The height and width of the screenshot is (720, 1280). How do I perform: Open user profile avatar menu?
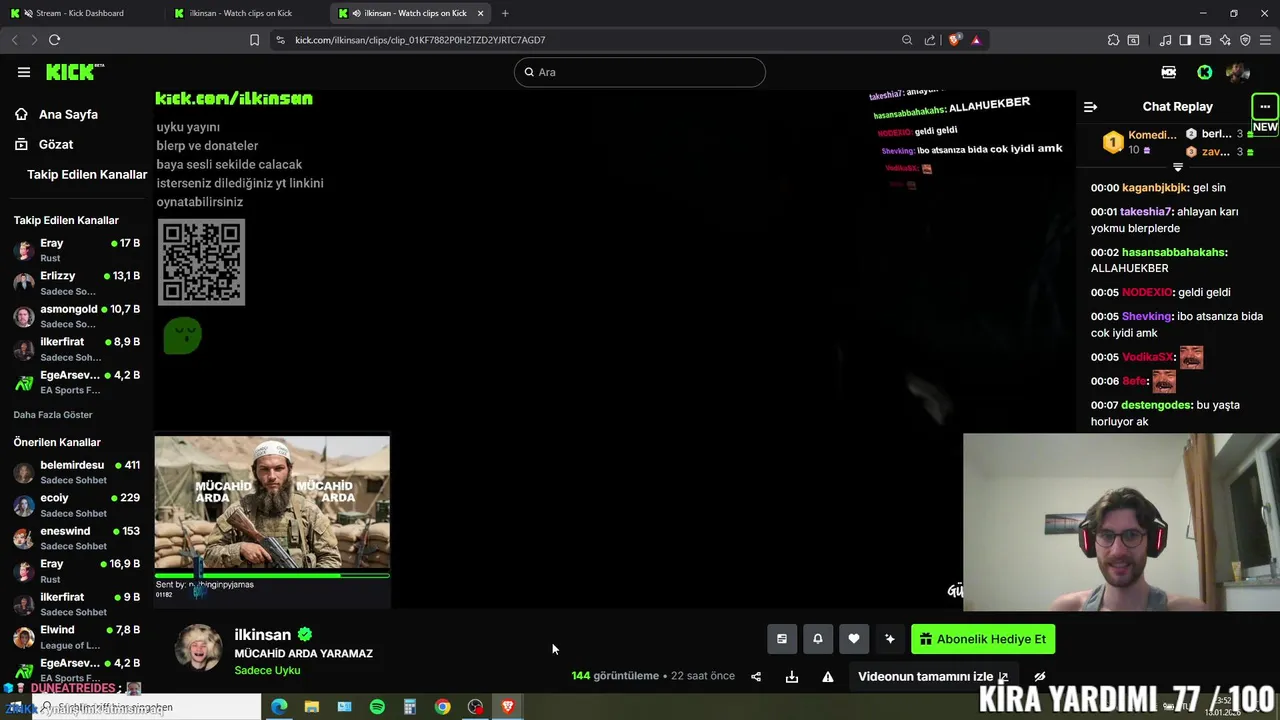[x=1238, y=72]
